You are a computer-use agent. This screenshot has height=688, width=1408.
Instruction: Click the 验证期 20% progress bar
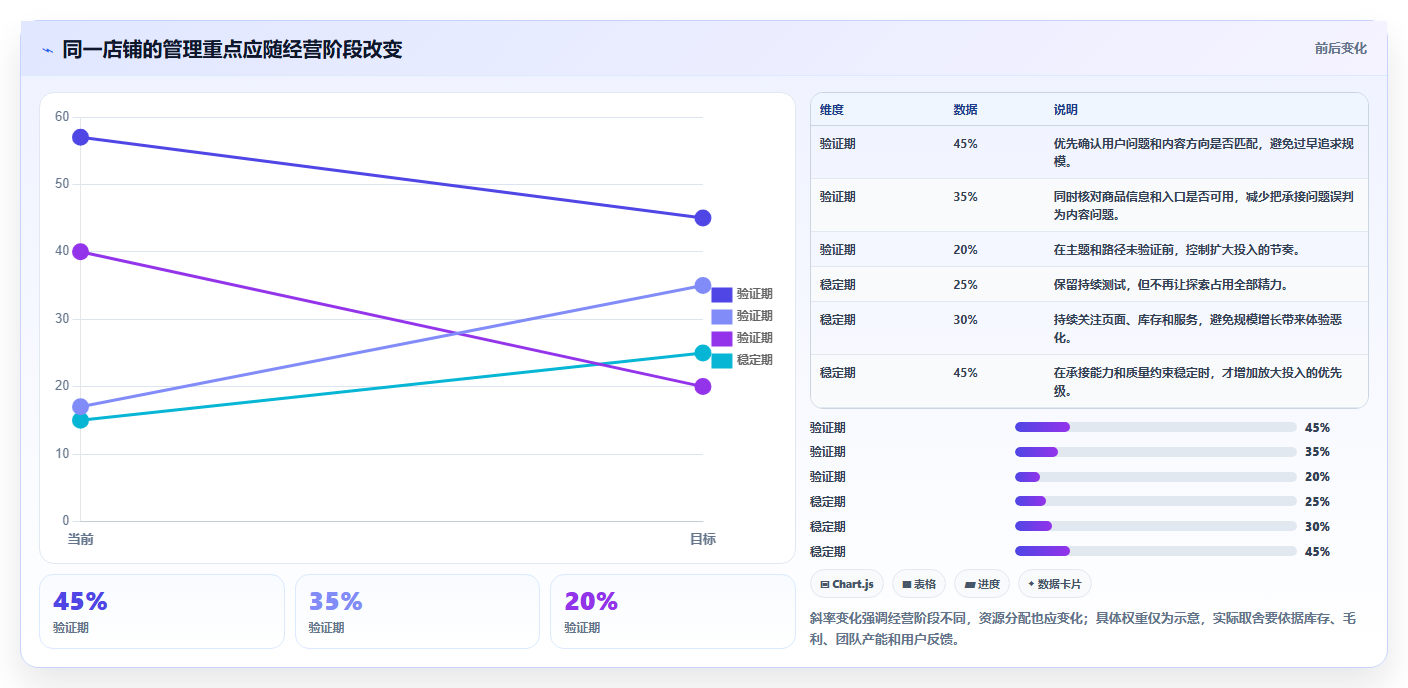[1155, 477]
